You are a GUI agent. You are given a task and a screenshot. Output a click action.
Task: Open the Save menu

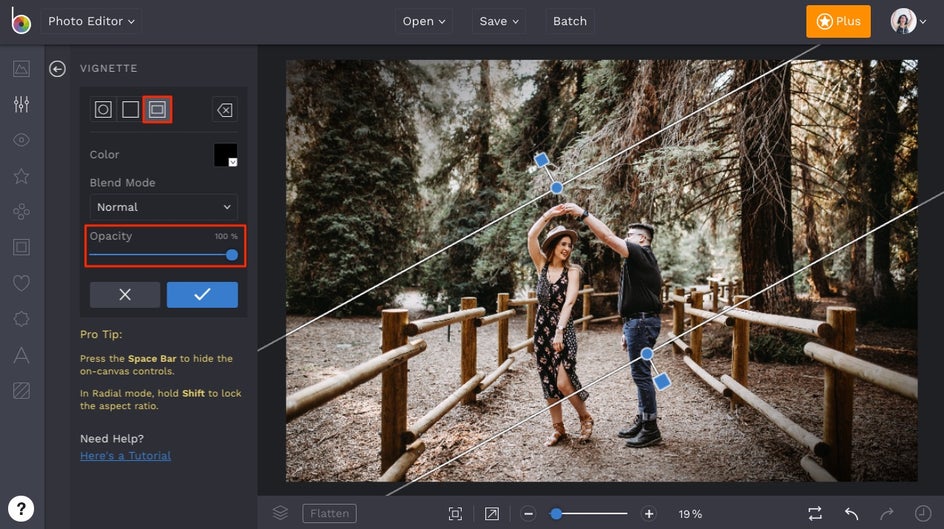499,21
